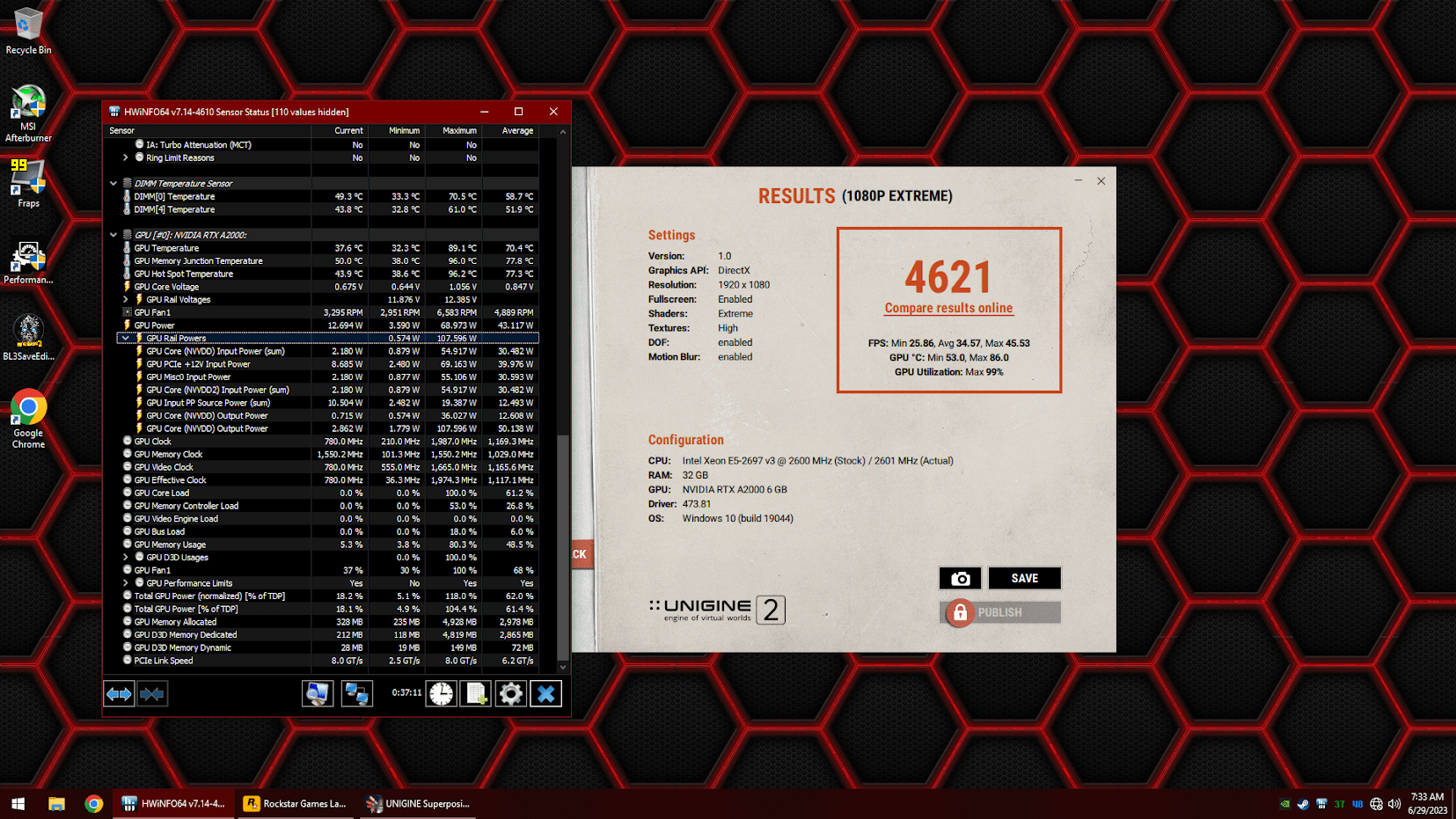
Task: Open the Performance desktop shortcut
Action: (x=28, y=263)
